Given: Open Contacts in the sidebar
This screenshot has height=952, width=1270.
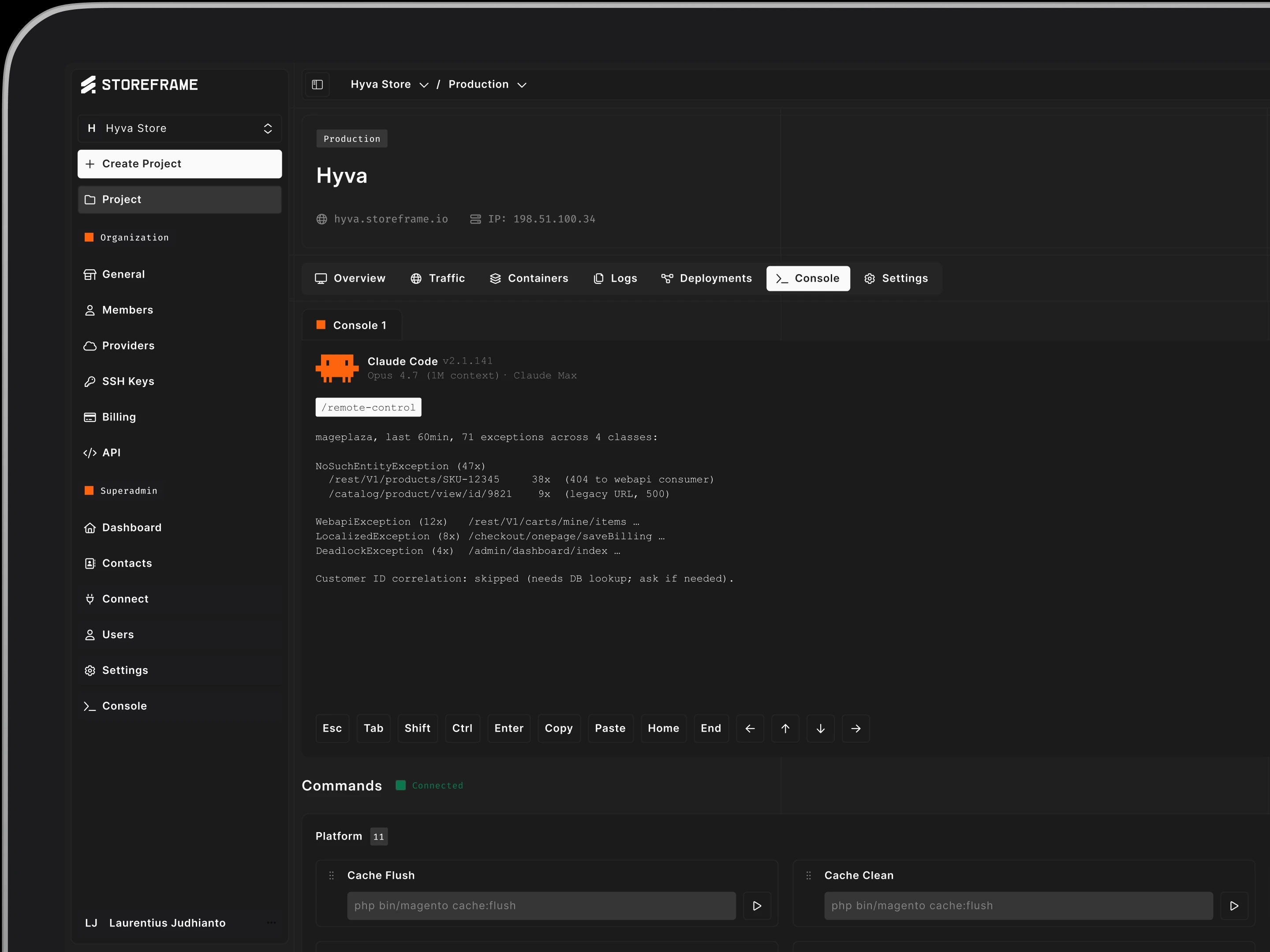Looking at the screenshot, I should point(180,564).
